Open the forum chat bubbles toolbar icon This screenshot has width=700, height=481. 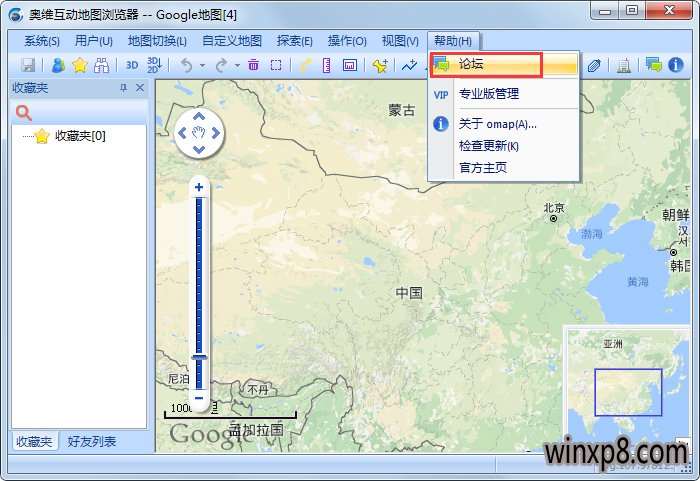pos(654,65)
